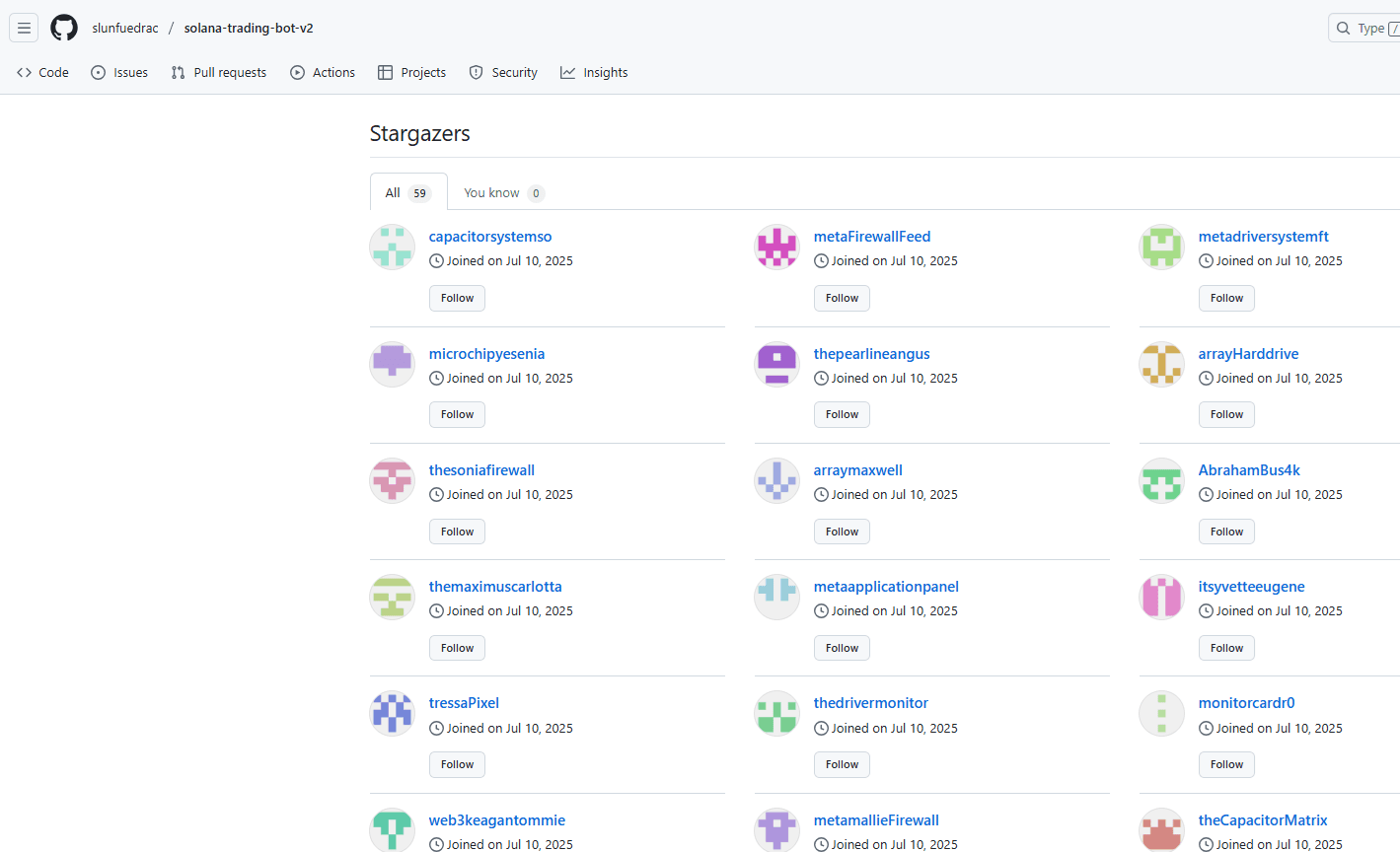Image resolution: width=1400 pixels, height=852 pixels.
Task: Open arrayHarddrive avatar
Action: (x=1162, y=364)
